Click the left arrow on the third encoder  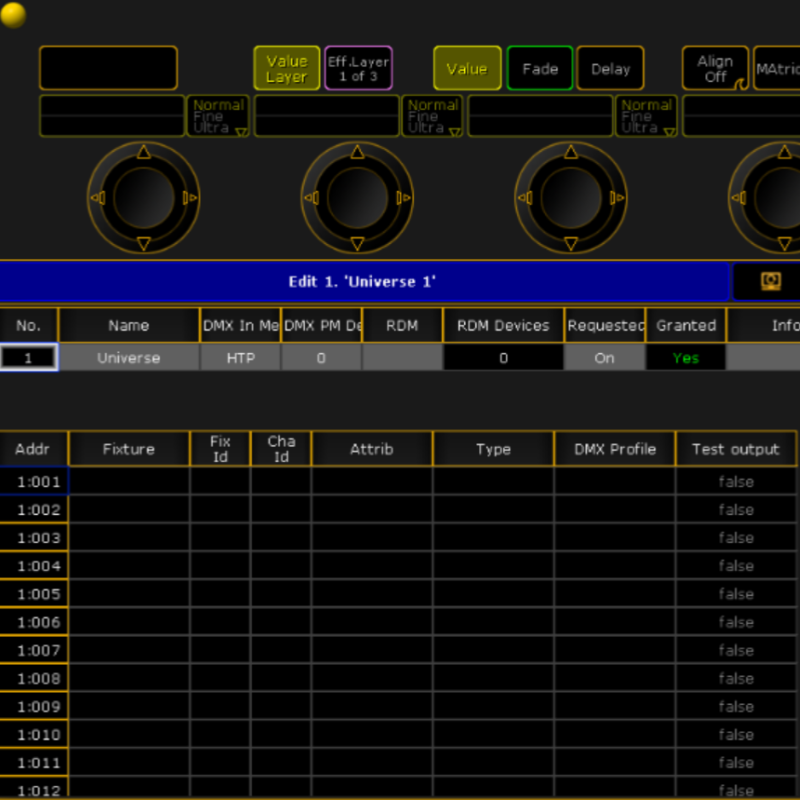tap(524, 198)
